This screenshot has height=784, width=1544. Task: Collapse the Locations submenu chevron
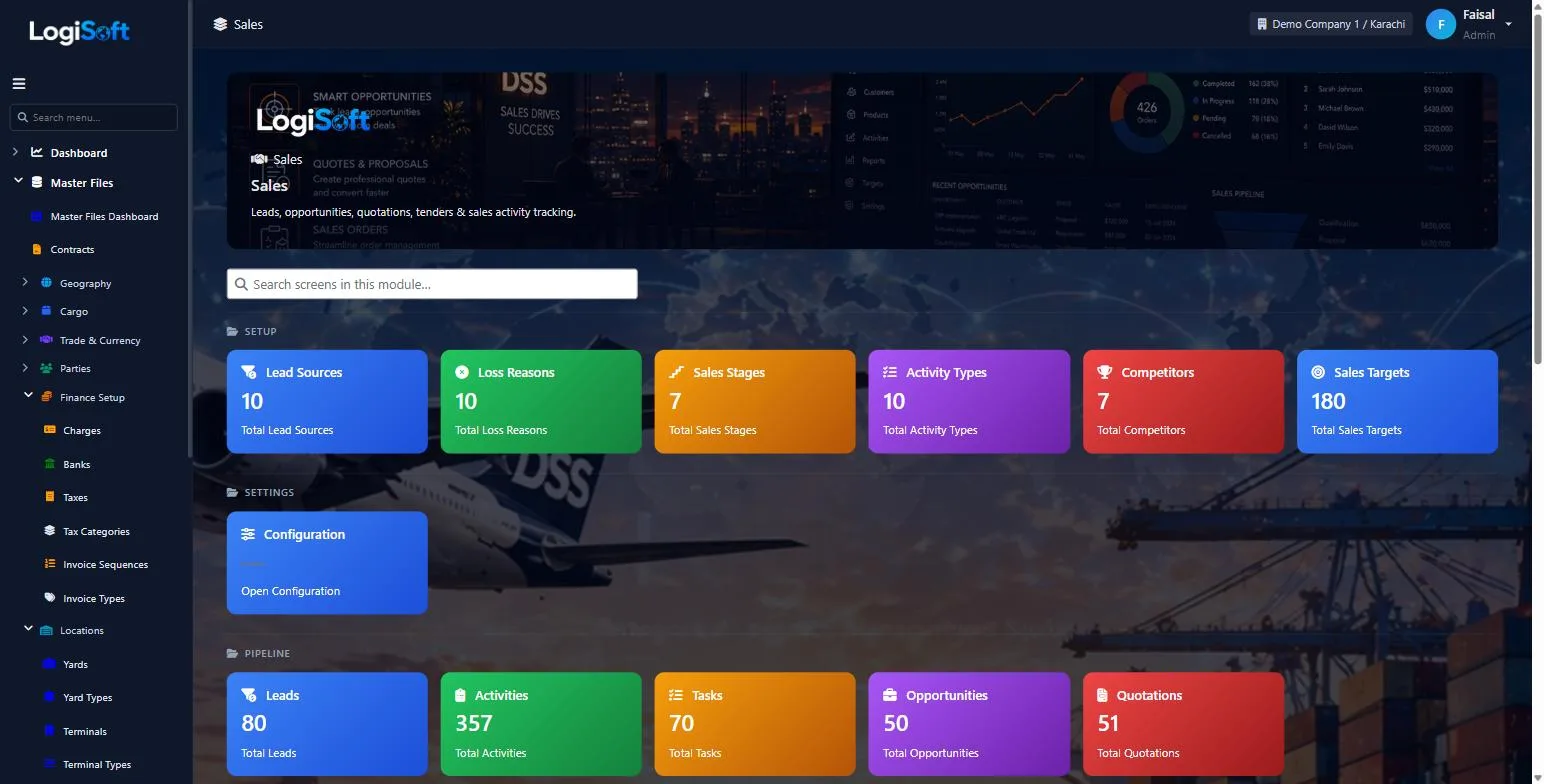click(28, 630)
